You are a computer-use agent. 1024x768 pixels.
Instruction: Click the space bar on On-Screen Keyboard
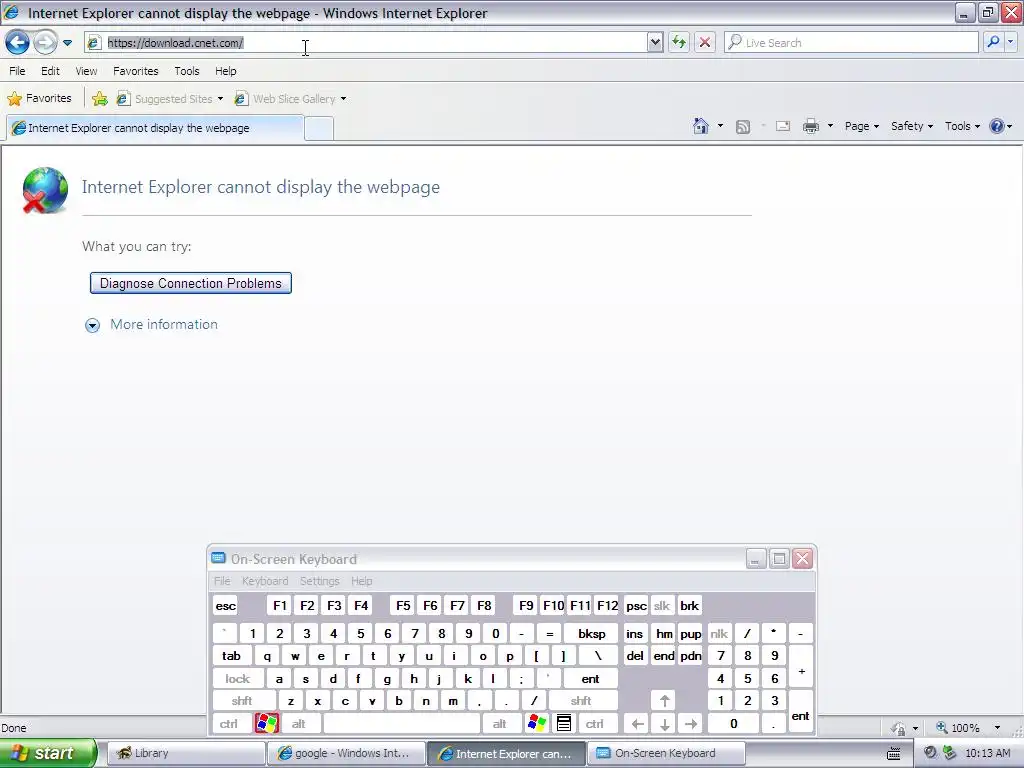pos(402,724)
